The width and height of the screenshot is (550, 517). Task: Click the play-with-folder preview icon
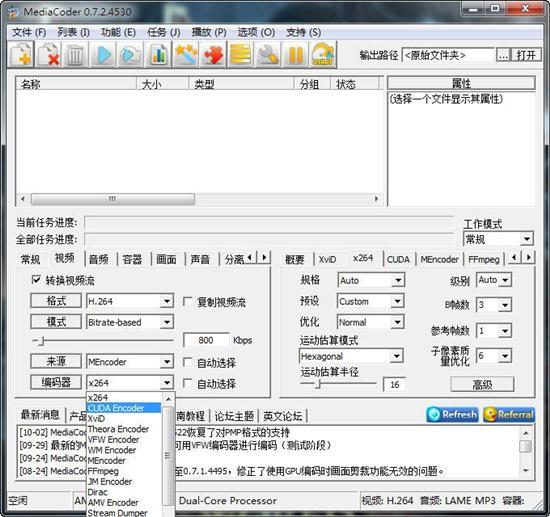point(131,54)
